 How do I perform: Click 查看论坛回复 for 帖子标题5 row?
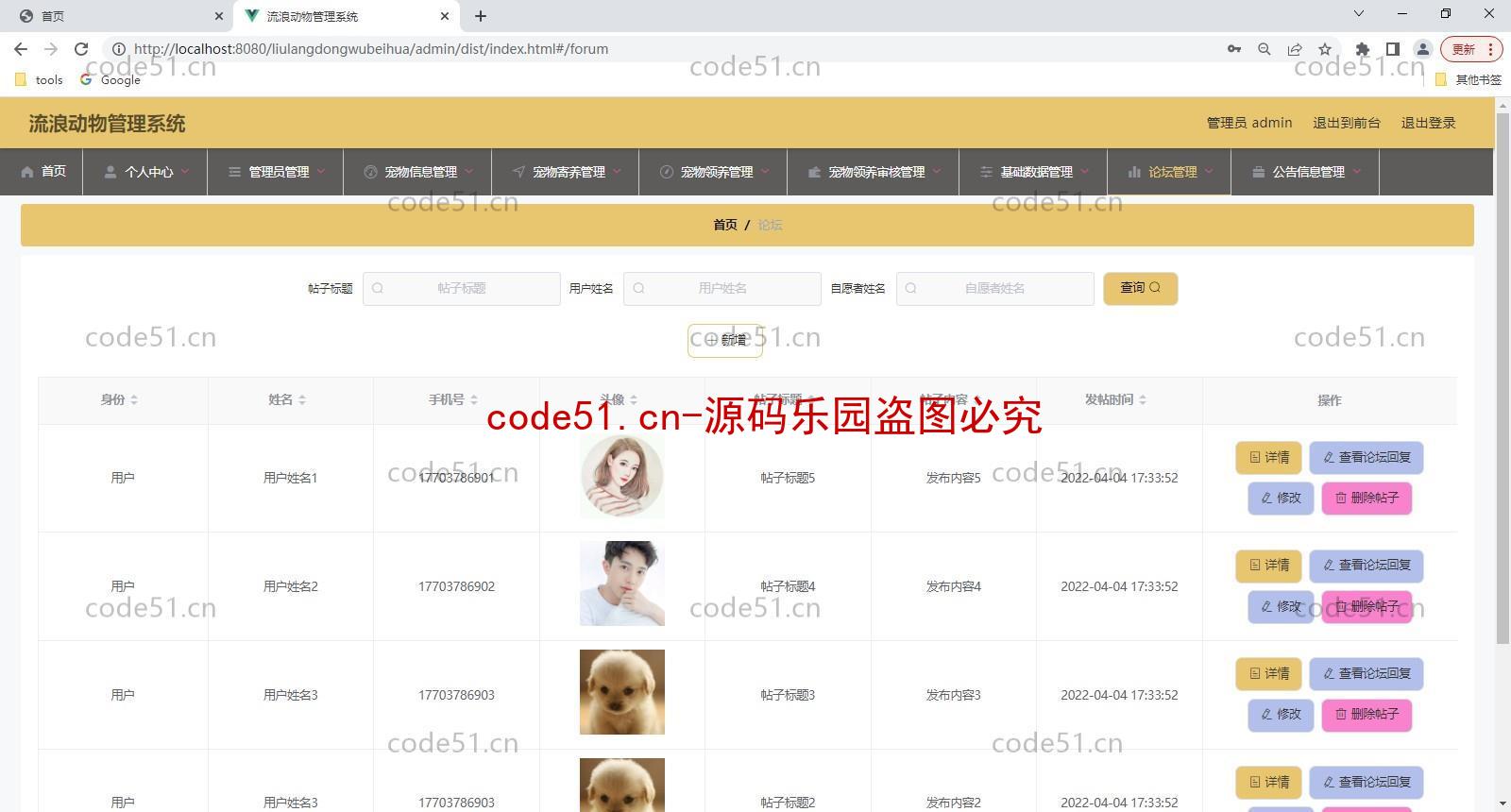click(1367, 458)
